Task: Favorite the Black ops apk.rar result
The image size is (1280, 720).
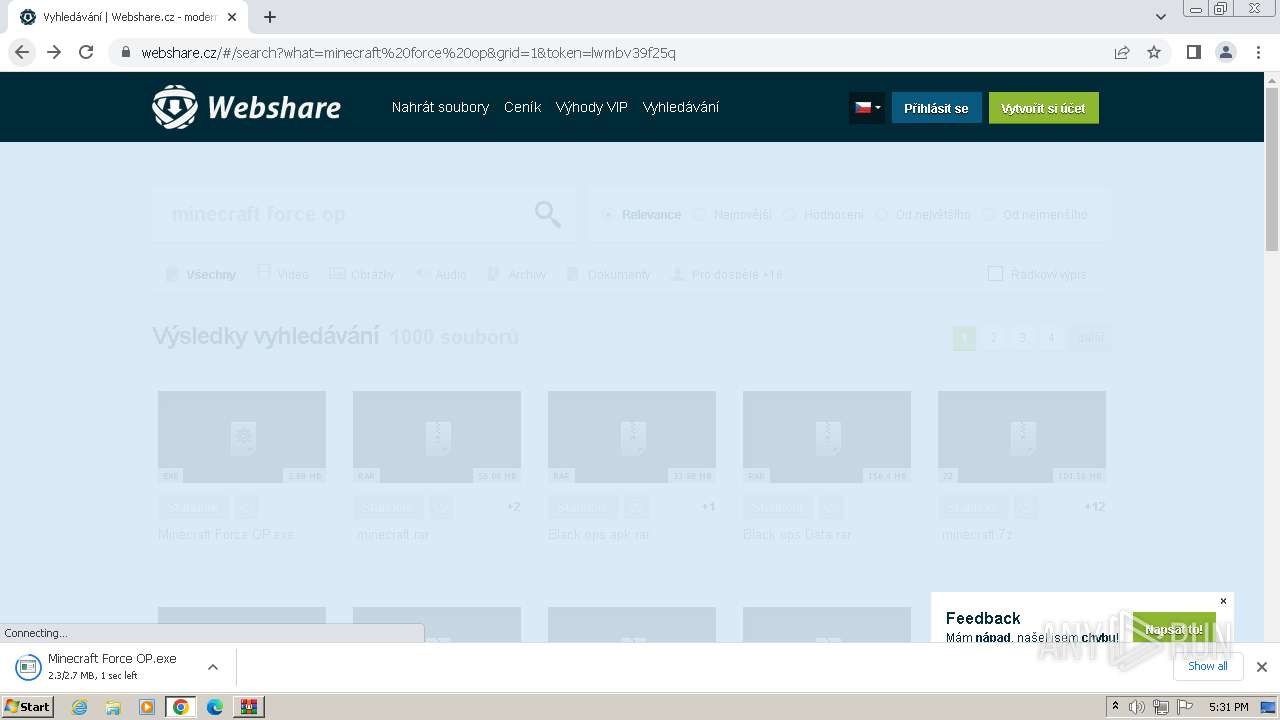Action: (x=636, y=508)
